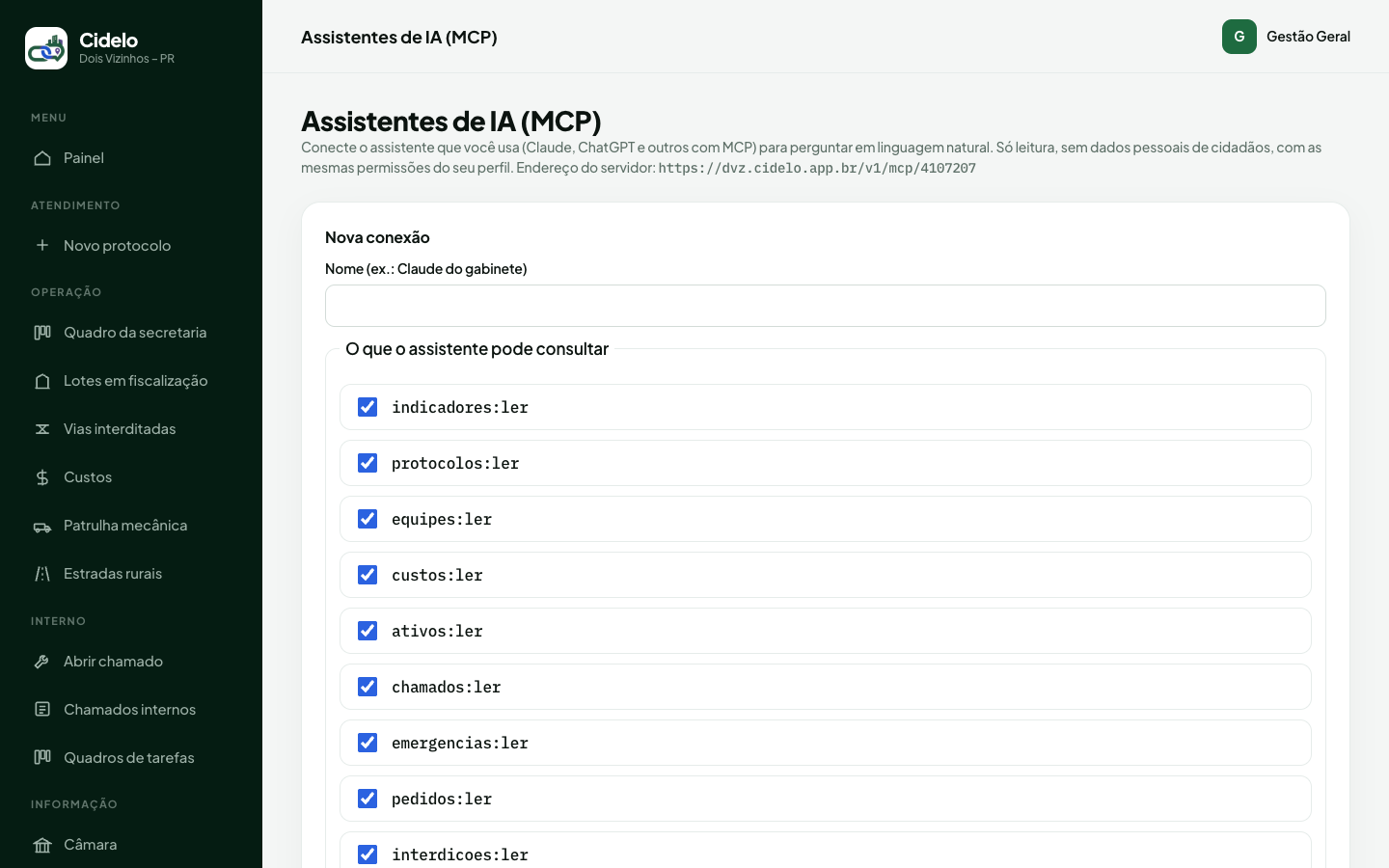Image resolution: width=1389 pixels, height=868 pixels.
Task: Click the green G avatar icon
Action: tap(1239, 37)
